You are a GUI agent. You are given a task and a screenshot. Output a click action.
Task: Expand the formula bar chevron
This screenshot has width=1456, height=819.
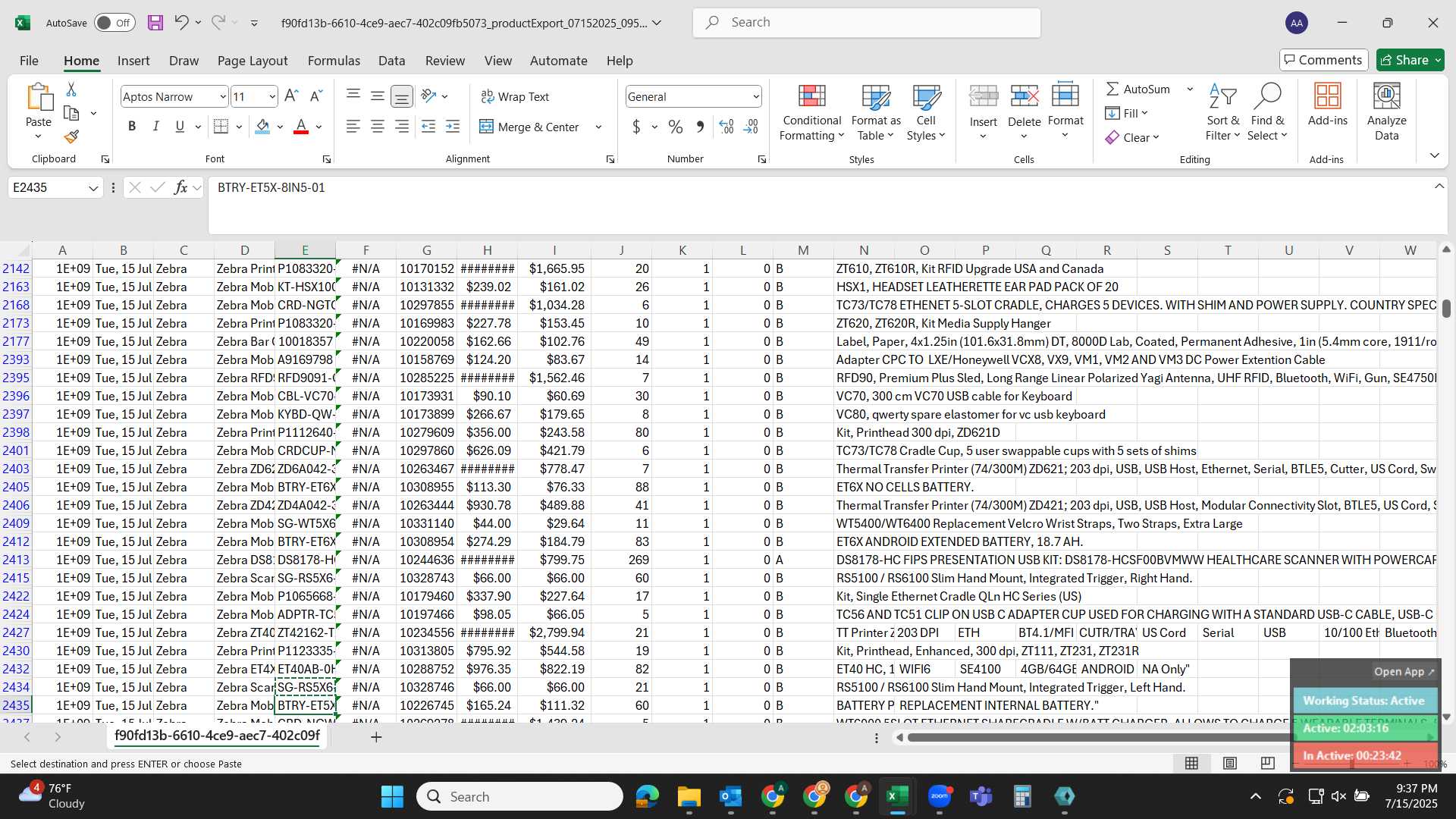(1439, 187)
